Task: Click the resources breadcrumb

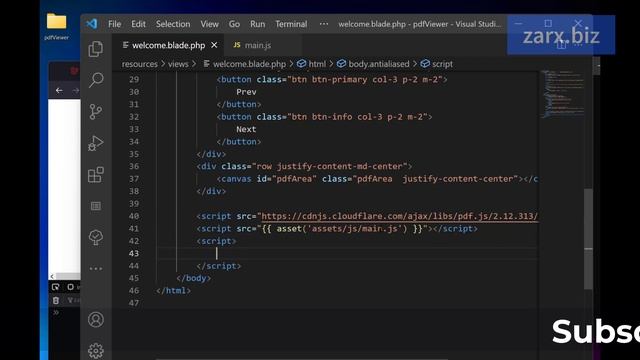Action: (140, 64)
